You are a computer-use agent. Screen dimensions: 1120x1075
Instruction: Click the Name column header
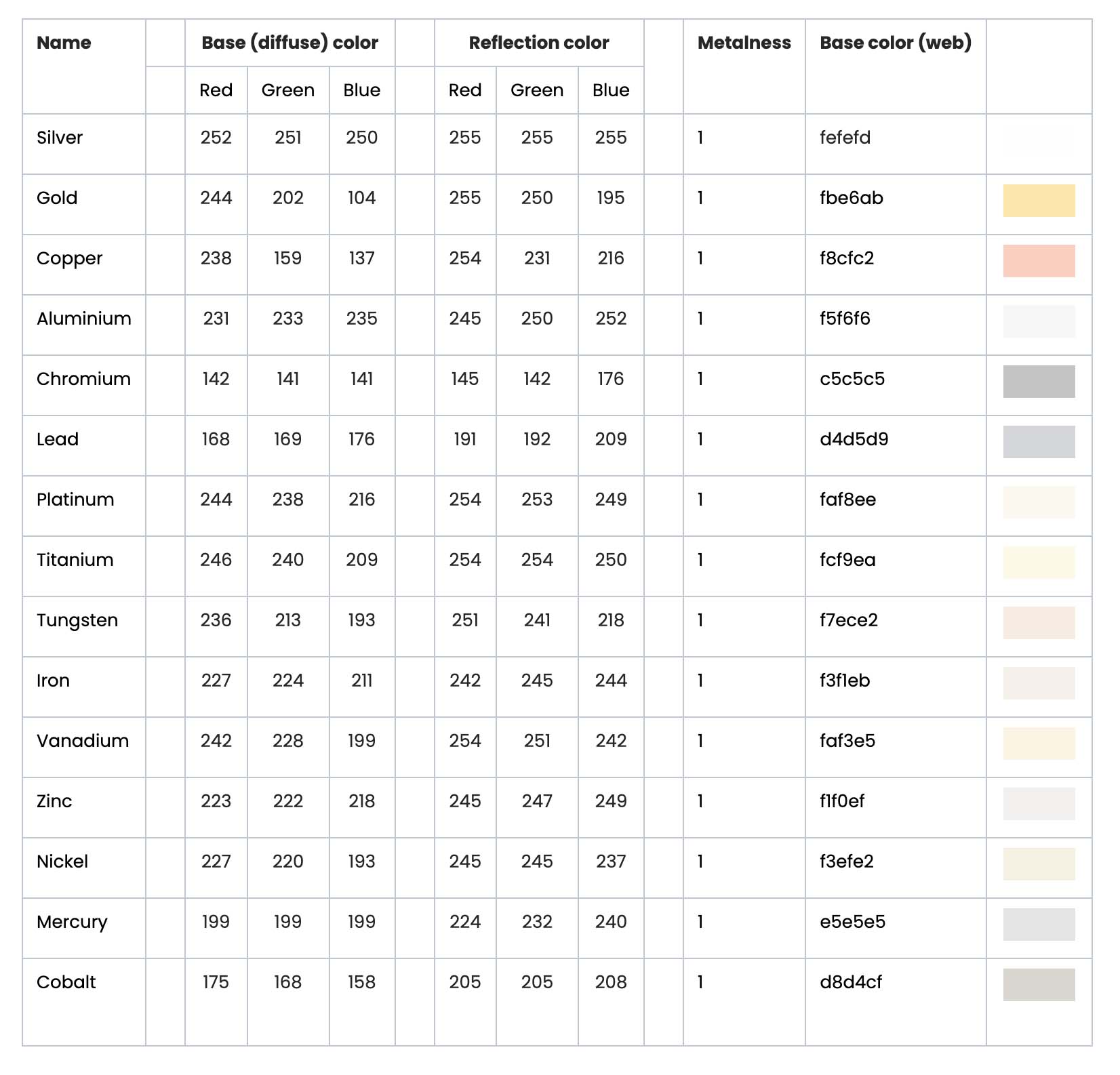(x=64, y=43)
